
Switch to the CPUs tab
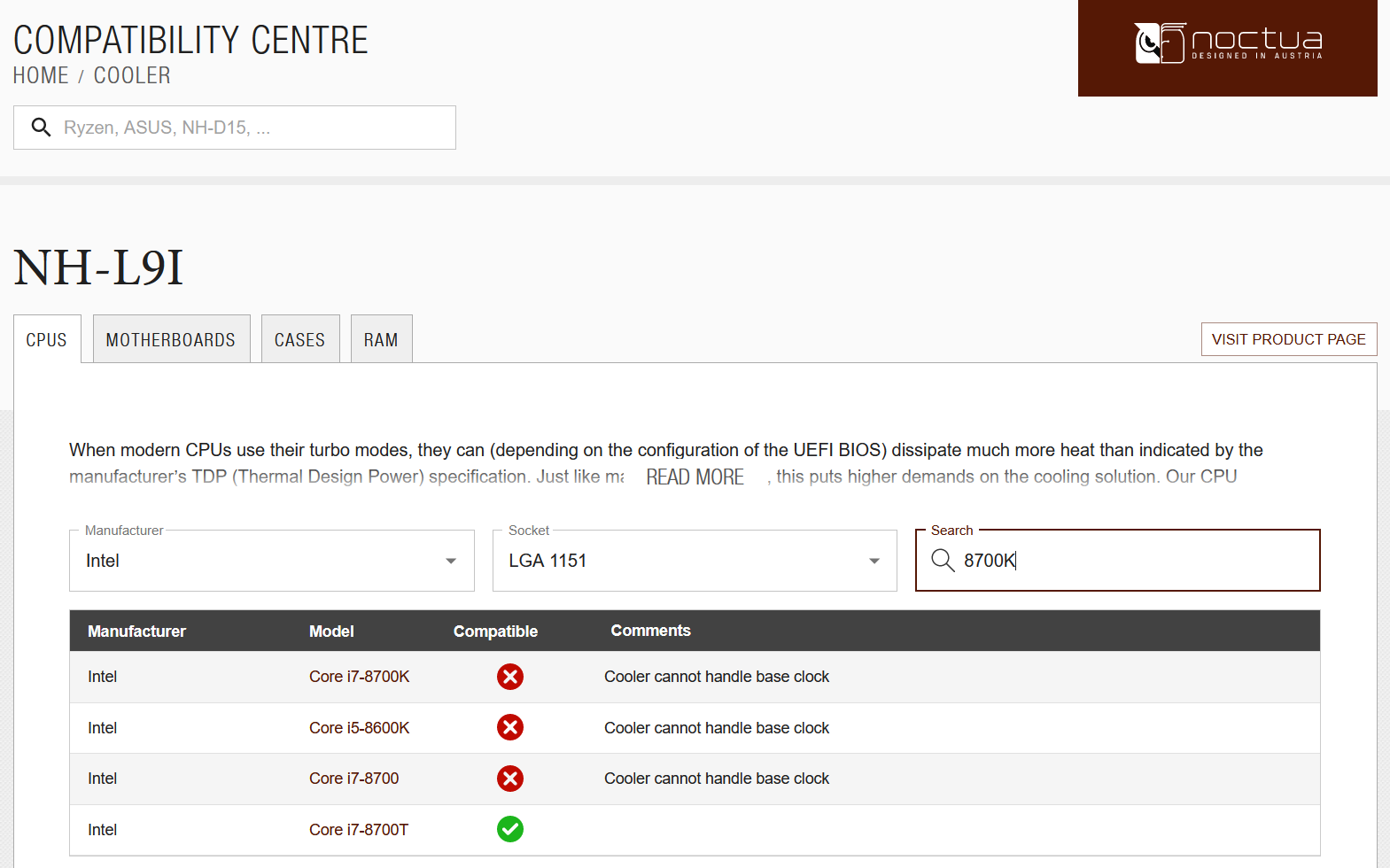coord(47,339)
